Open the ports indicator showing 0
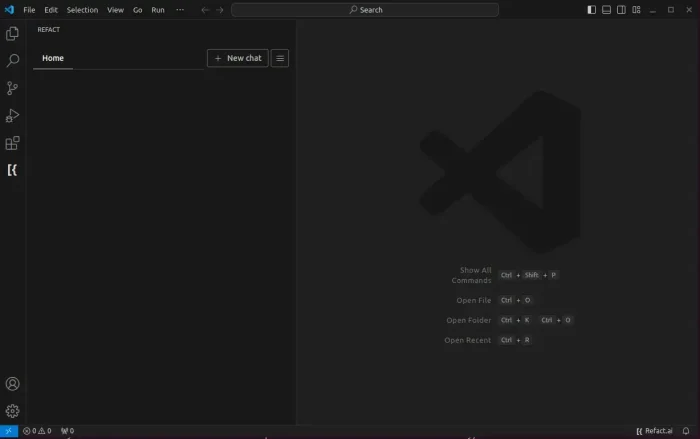This screenshot has height=439, width=700. point(67,431)
